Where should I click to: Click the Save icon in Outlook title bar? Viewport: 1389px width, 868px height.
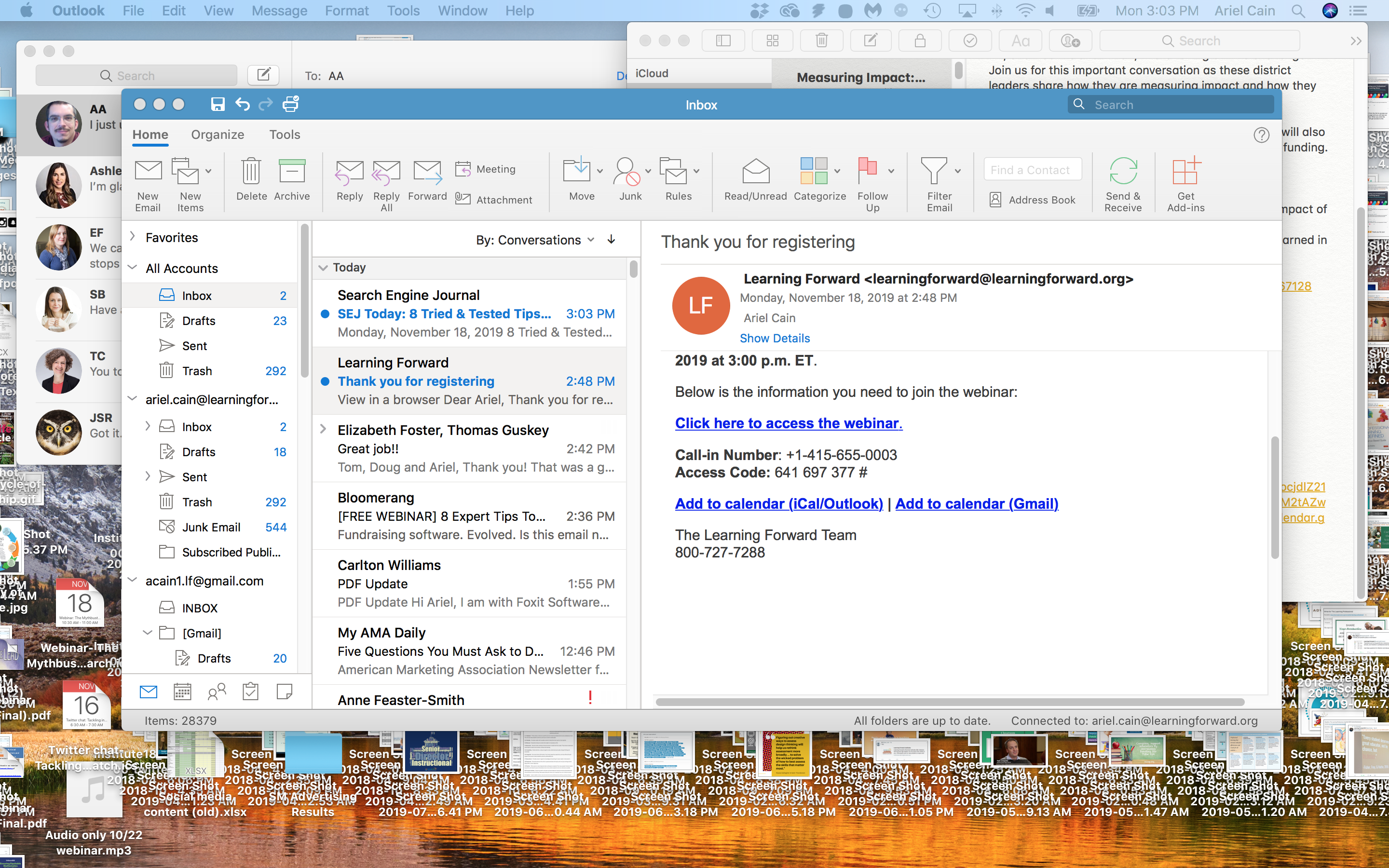[218, 104]
